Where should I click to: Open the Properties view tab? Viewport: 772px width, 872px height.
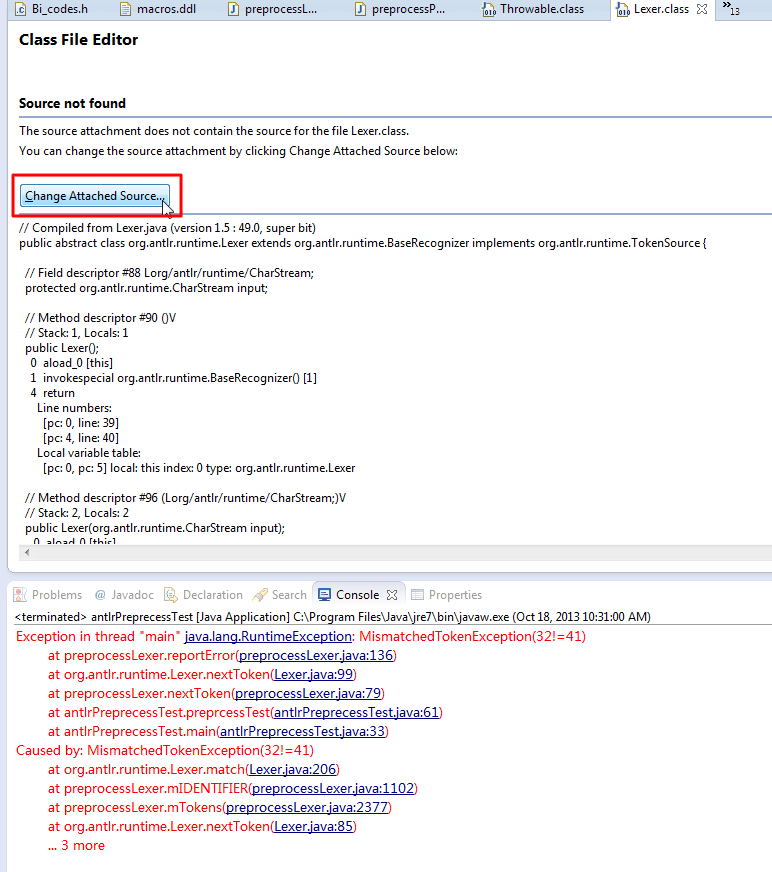[447, 594]
